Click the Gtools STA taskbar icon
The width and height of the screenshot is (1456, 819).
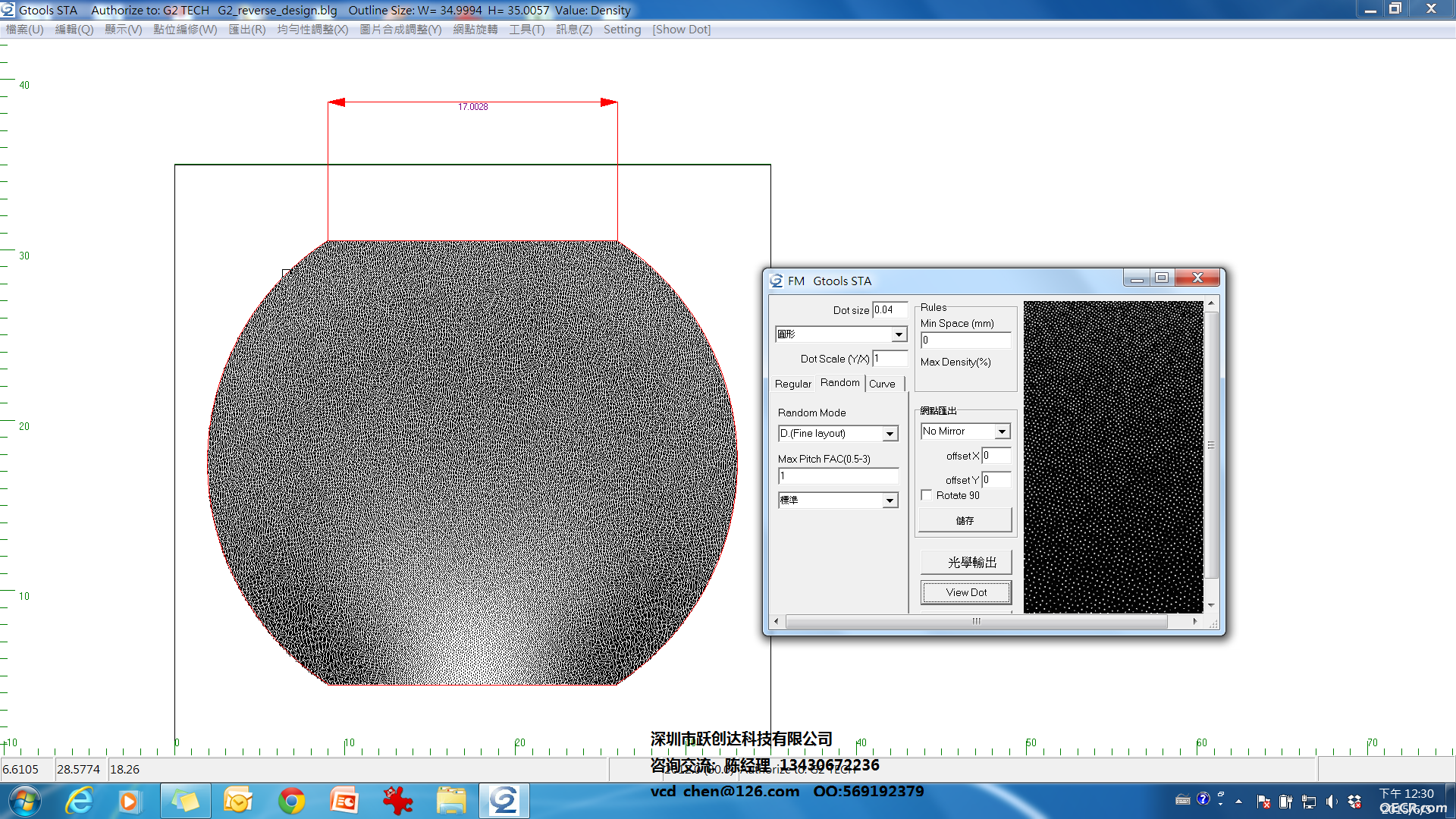504,801
